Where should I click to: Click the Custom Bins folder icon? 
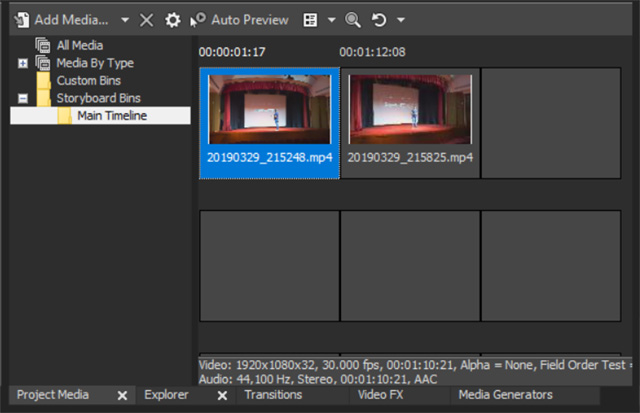click(x=43, y=80)
